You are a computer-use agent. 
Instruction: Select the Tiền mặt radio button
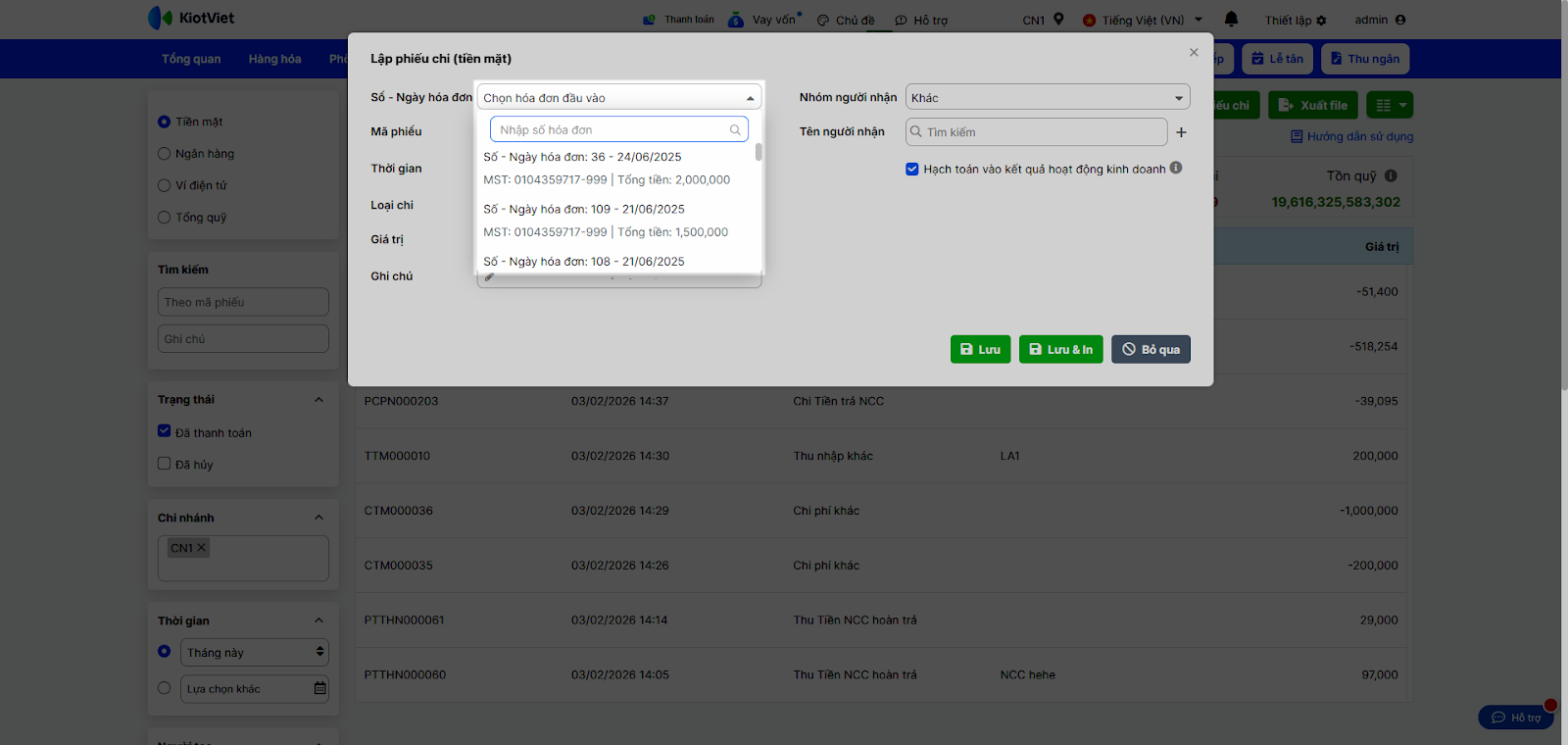point(164,122)
